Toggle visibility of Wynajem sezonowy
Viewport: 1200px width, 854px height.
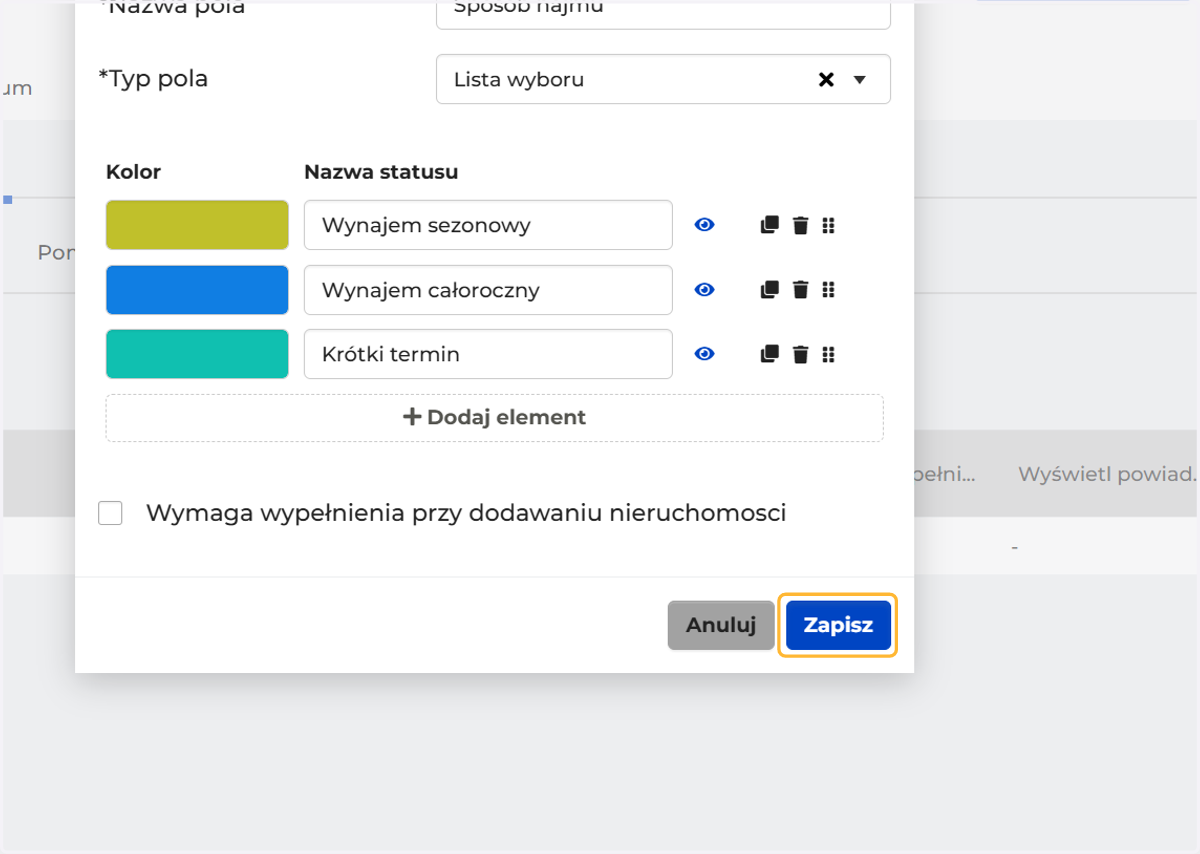(x=705, y=225)
